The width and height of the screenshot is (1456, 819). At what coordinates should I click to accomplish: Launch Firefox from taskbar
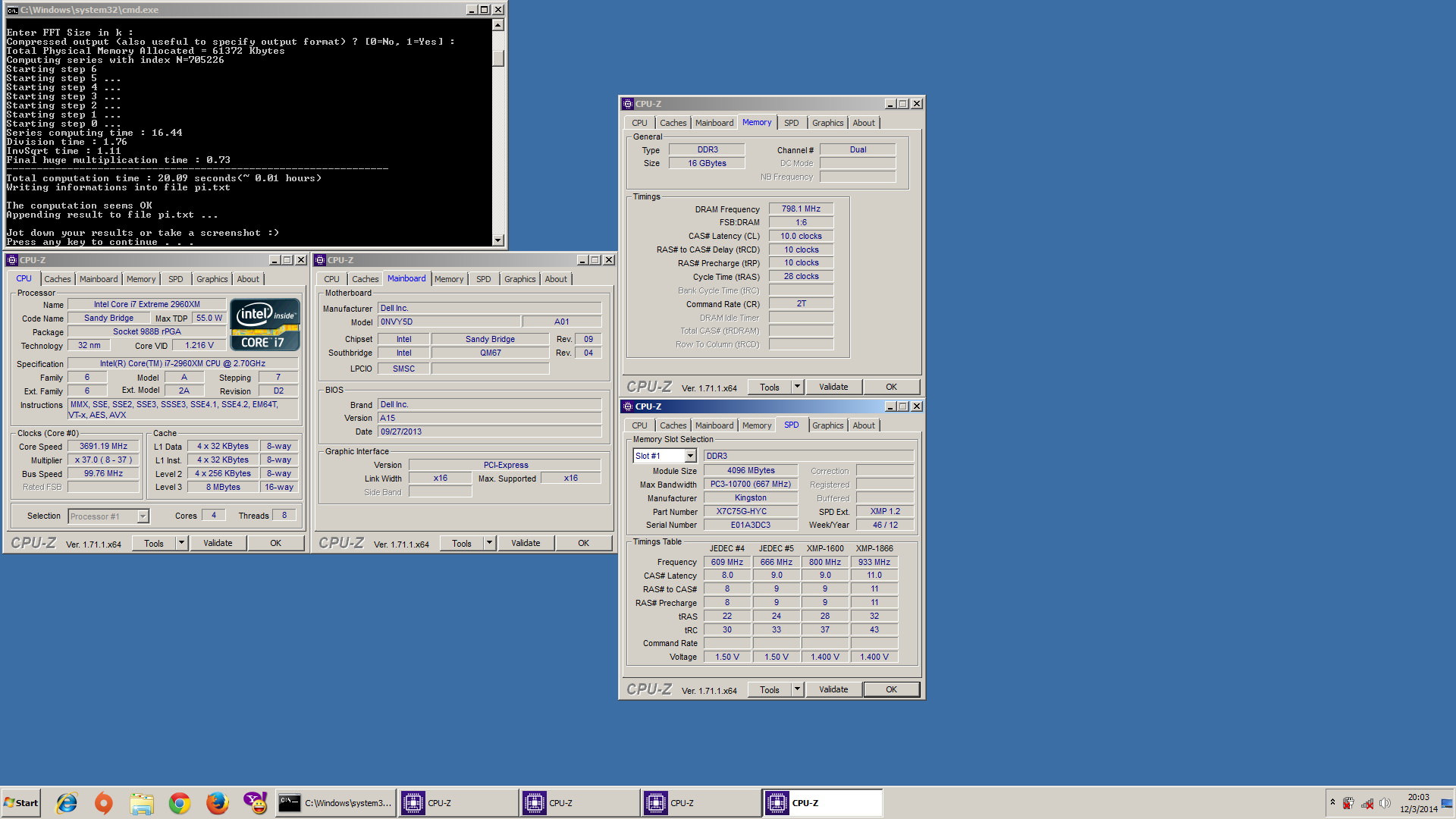coord(218,803)
